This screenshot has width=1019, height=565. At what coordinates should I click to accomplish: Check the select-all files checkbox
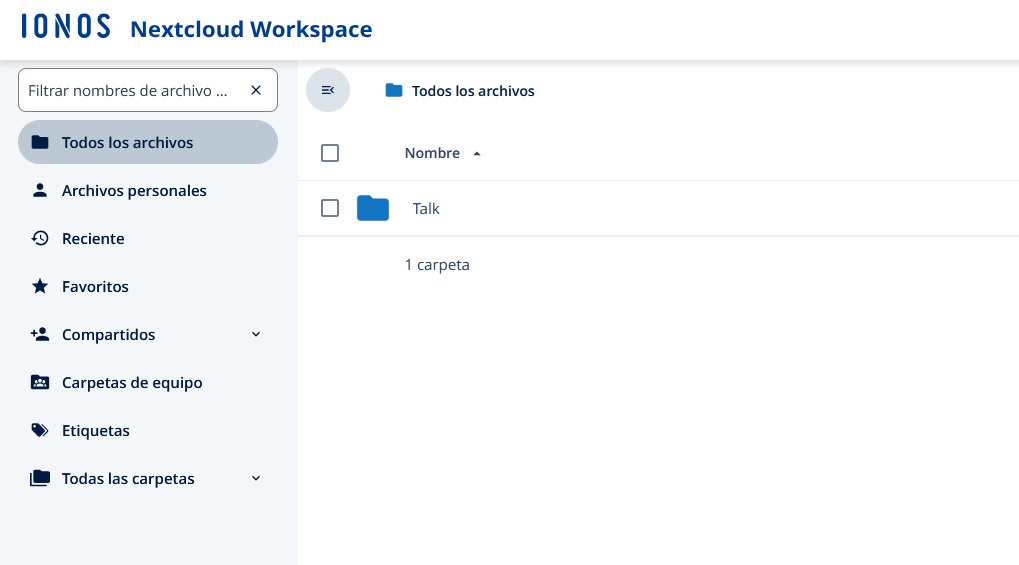pos(330,153)
